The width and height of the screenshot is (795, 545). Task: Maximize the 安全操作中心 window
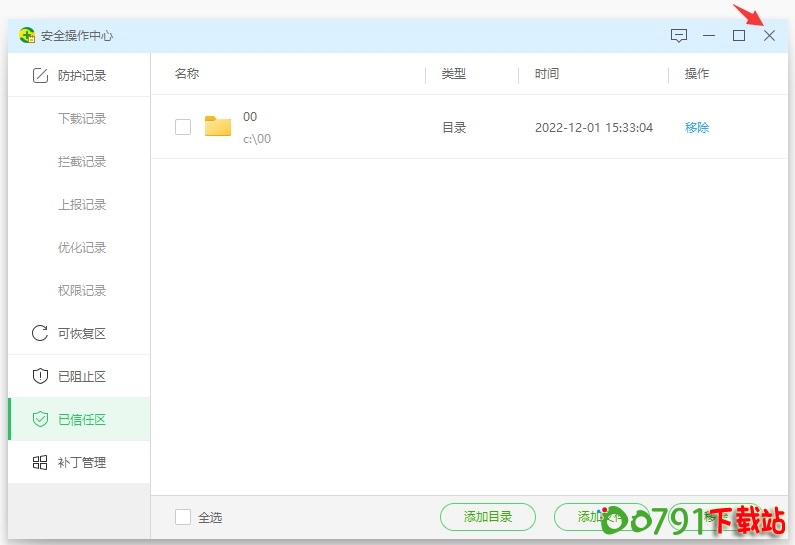coord(739,36)
